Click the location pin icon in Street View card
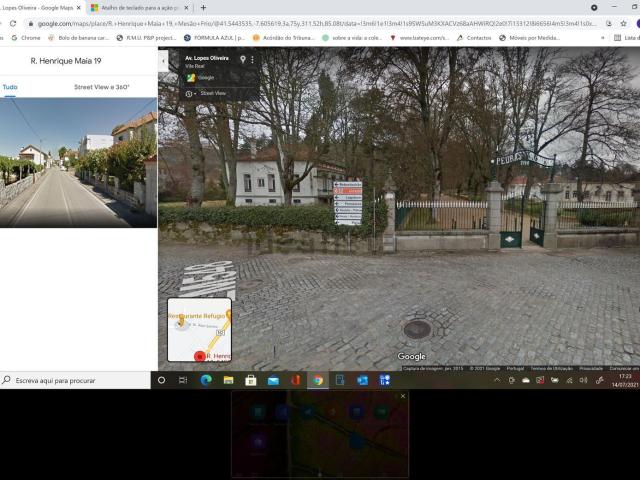 click(243, 60)
